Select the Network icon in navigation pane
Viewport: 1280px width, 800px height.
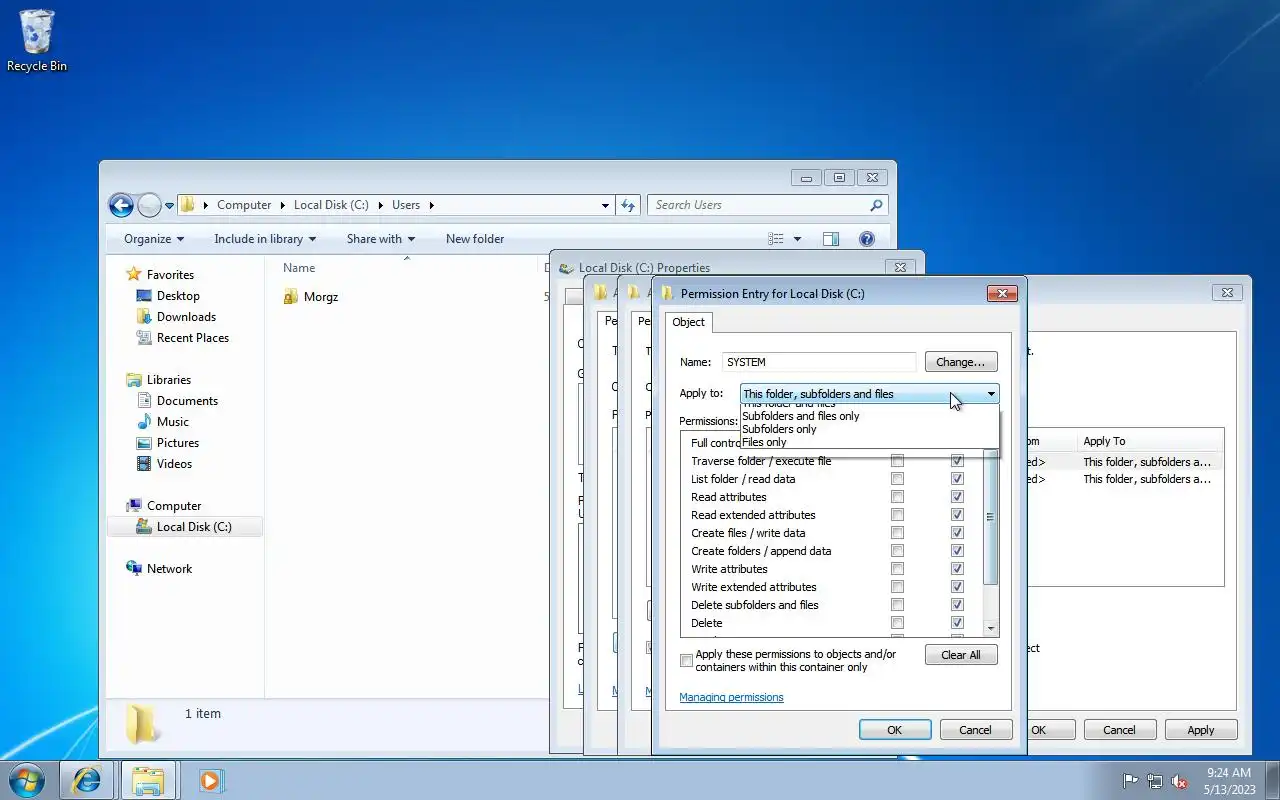(x=134, y=569)
